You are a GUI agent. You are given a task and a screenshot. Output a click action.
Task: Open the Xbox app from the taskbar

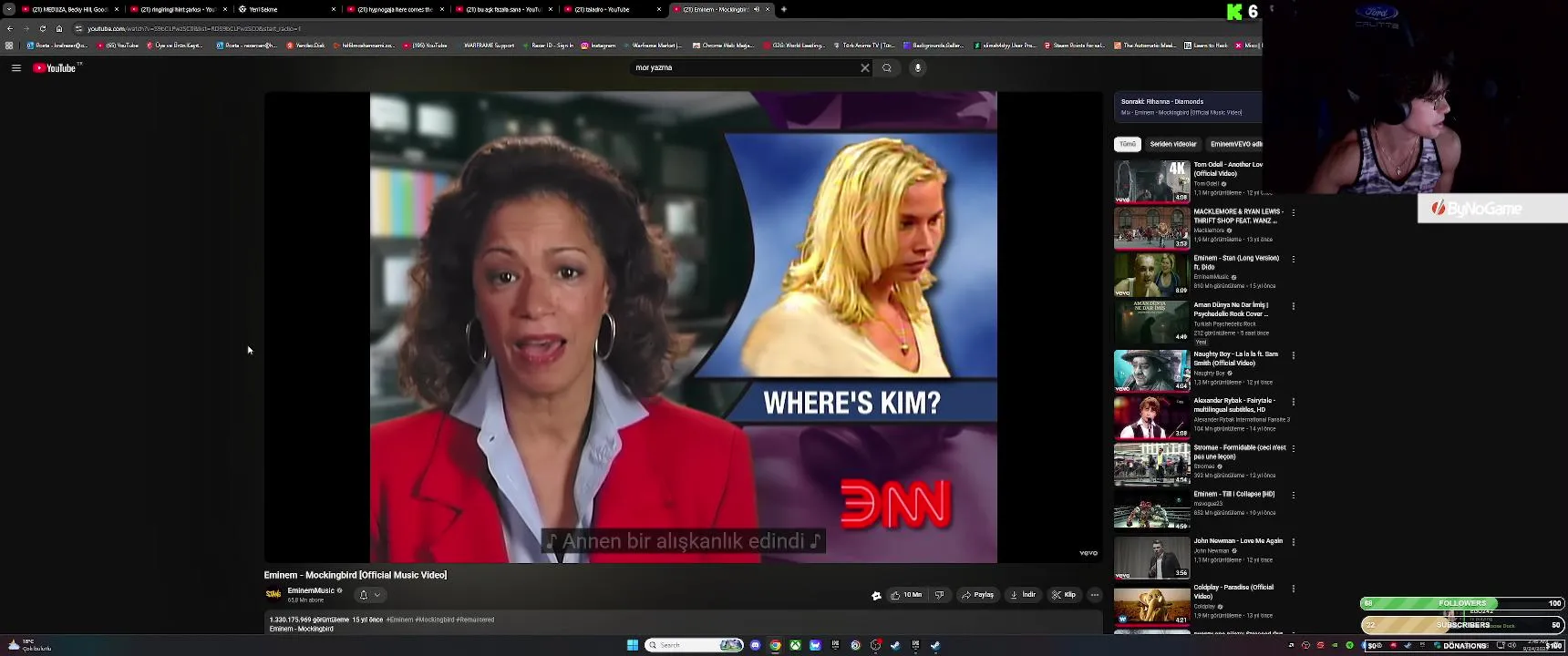point(795,645)
